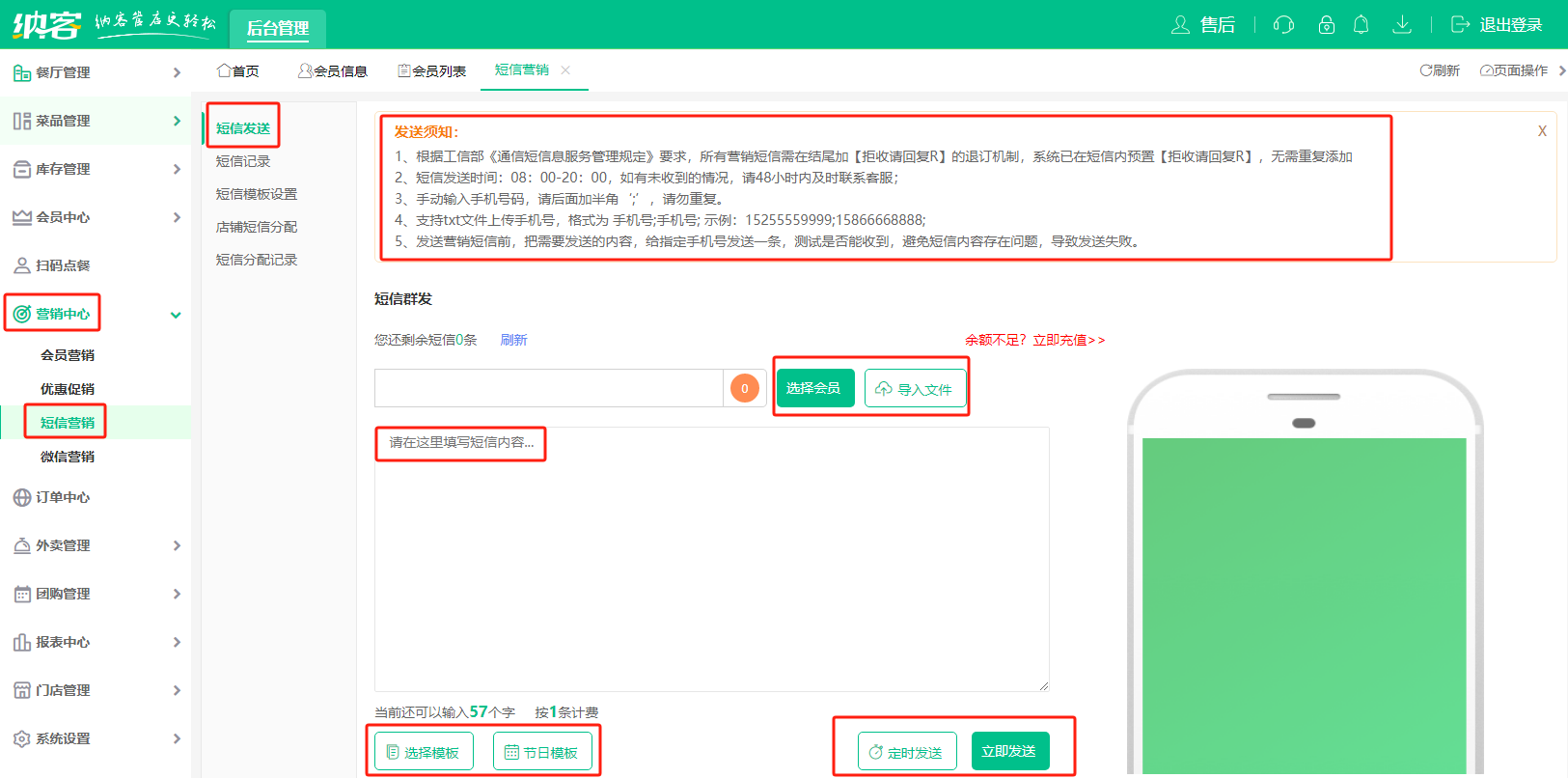This screenshot has height=778, width=1568.
Task: Expand the 菜品管理 menu arrow
Action: [x=177, y=121]
